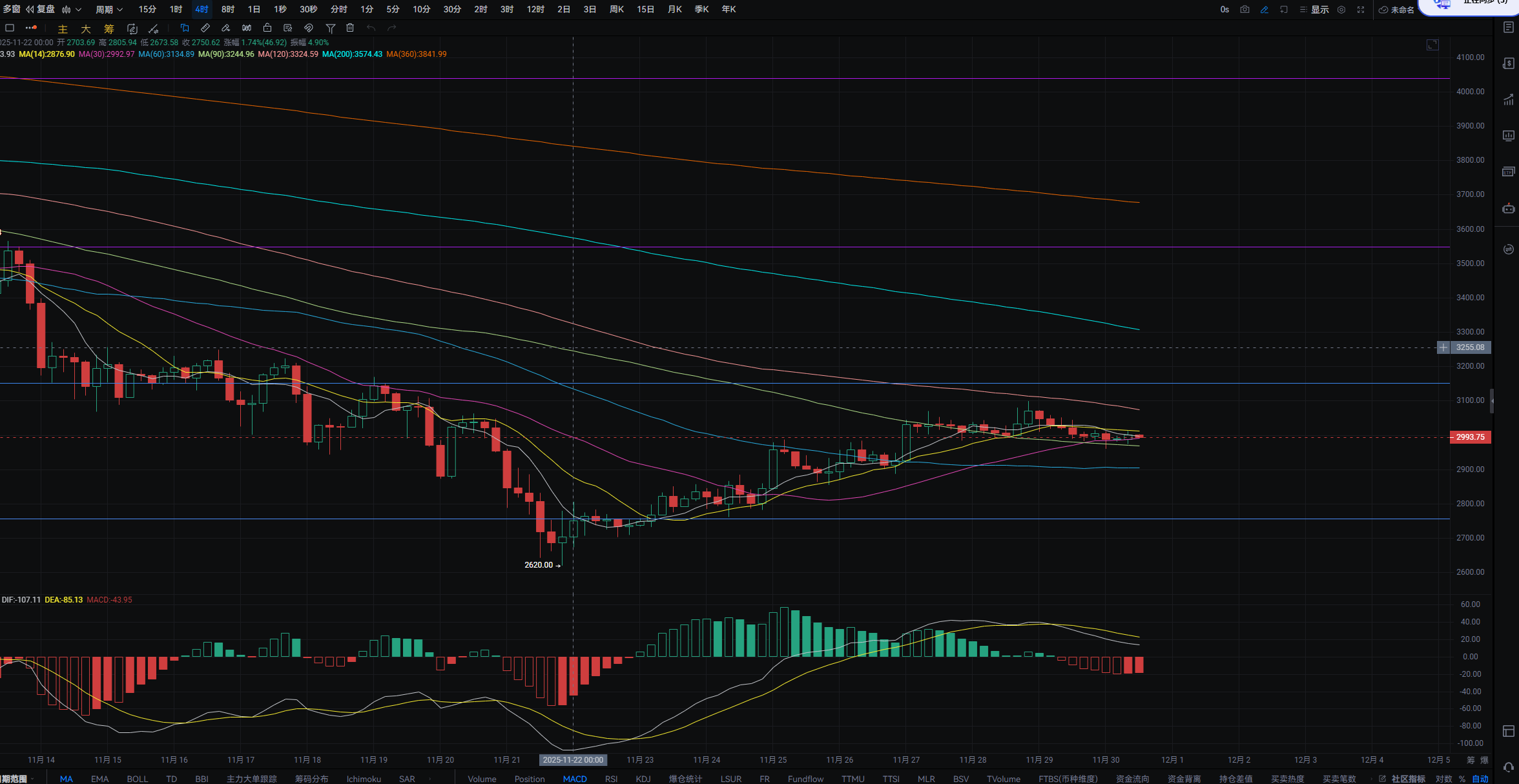
Task: Toggle the % percentage scale
Action: (1462, 779)
